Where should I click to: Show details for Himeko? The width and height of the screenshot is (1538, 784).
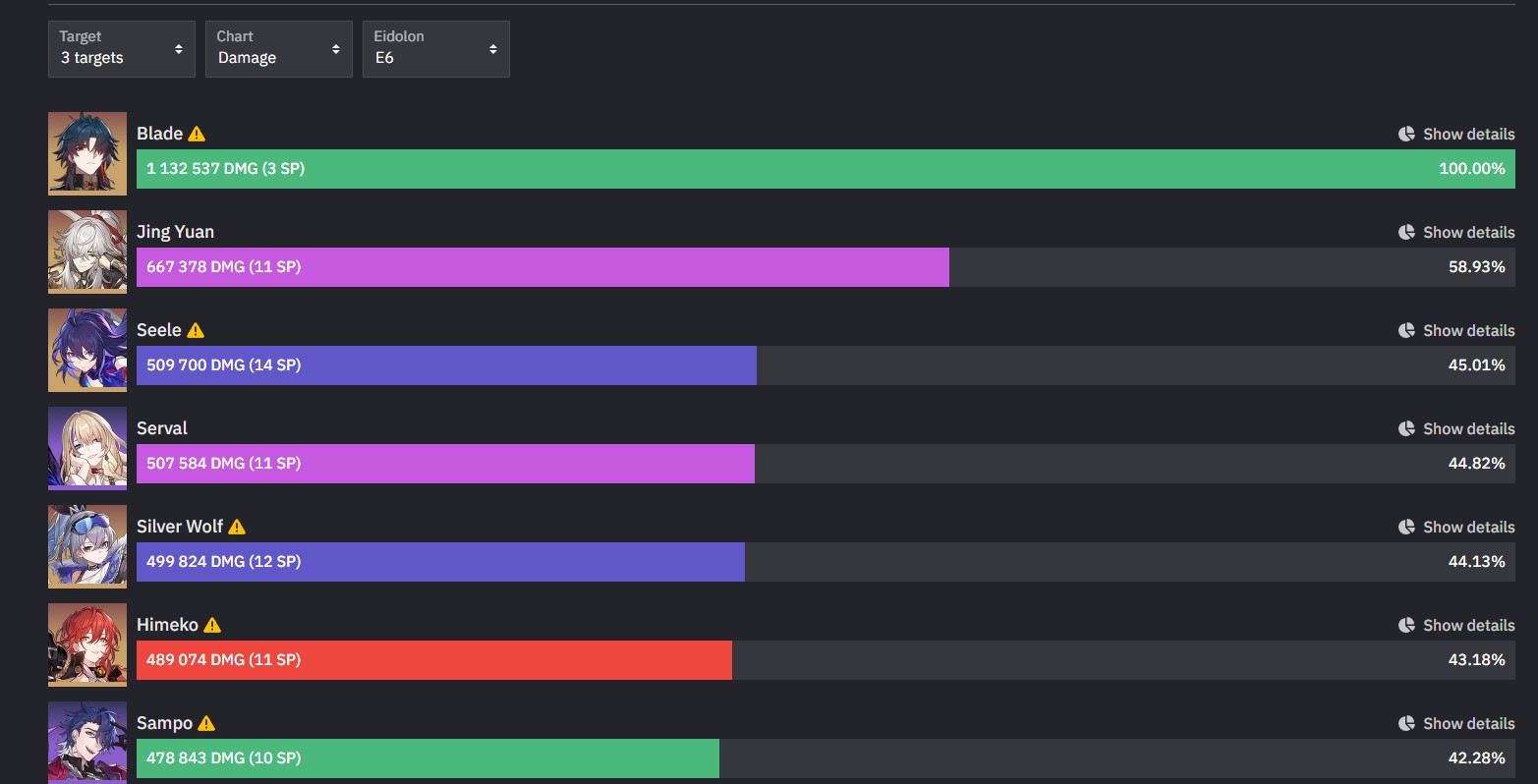[x=1468, y=626]
